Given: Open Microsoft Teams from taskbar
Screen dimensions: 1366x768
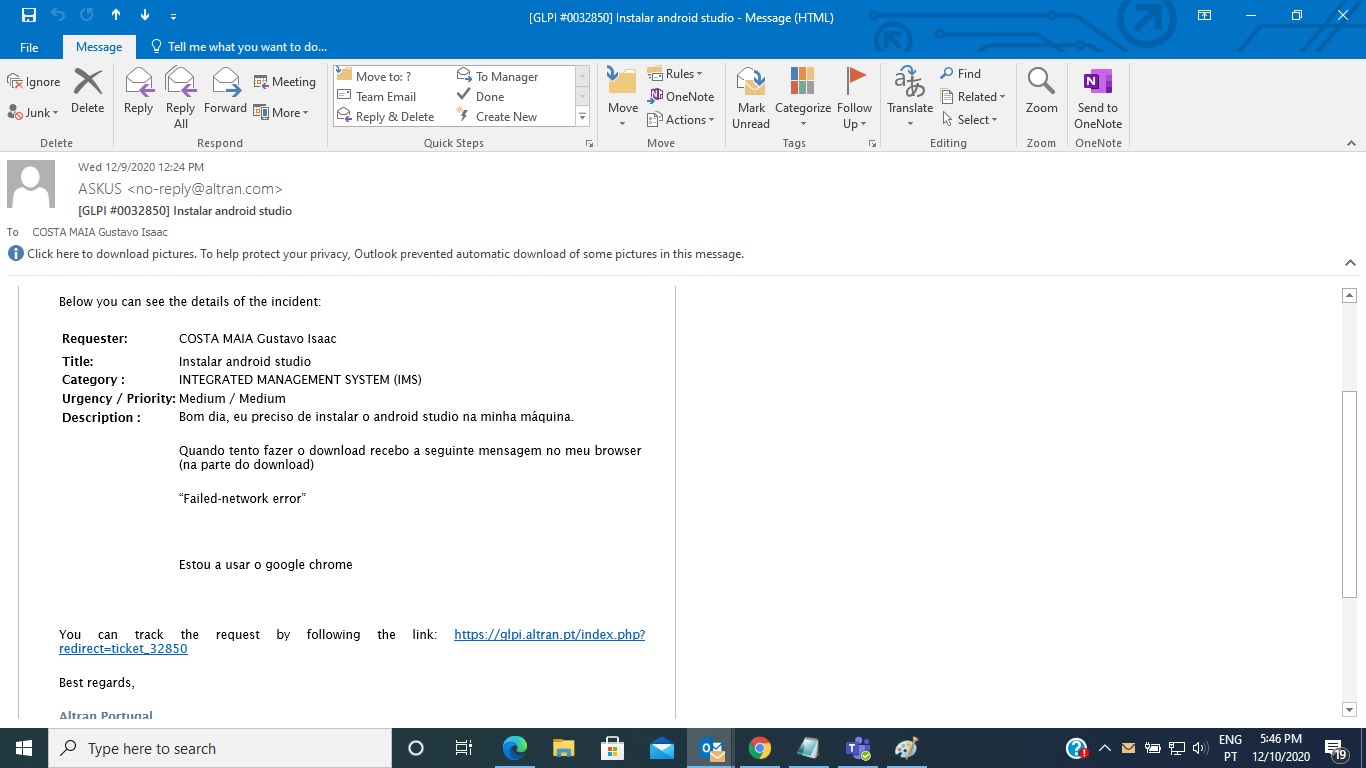Looking at the screenshot, I should click(x=858, y=748).
